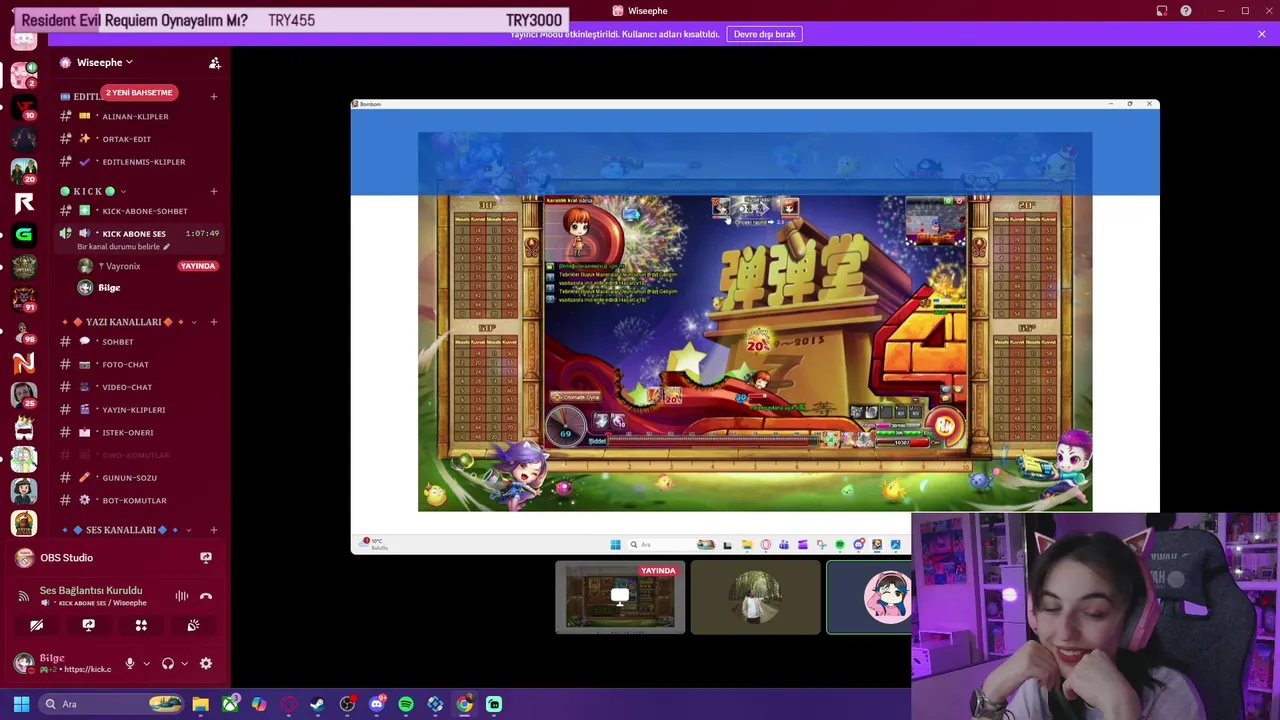Select the KICK ABONE SES voice channel
This screenshot has width=1280, height=720.
134,234
